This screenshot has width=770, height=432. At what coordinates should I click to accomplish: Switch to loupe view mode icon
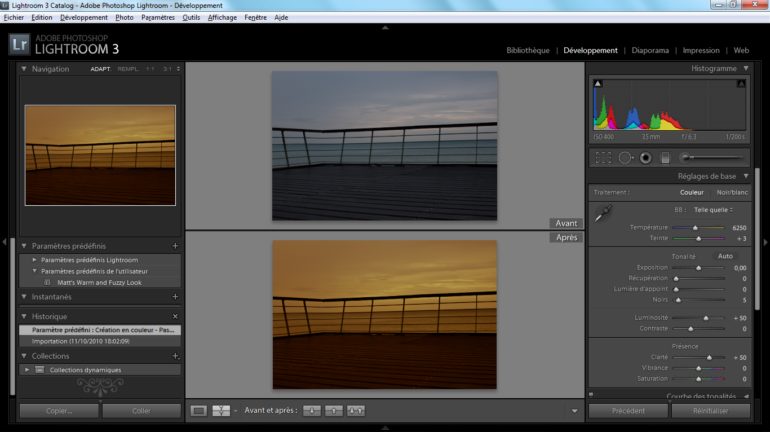pyautogui.click(x=199, y=410)
